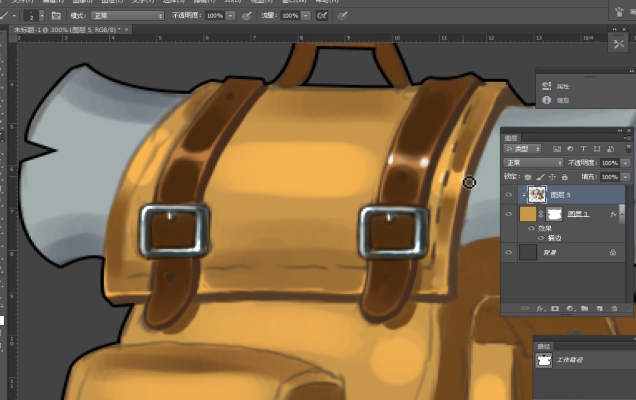Click the lock icon on 背景 layer
Screen dimensions: 636x400
pos(613,252)
